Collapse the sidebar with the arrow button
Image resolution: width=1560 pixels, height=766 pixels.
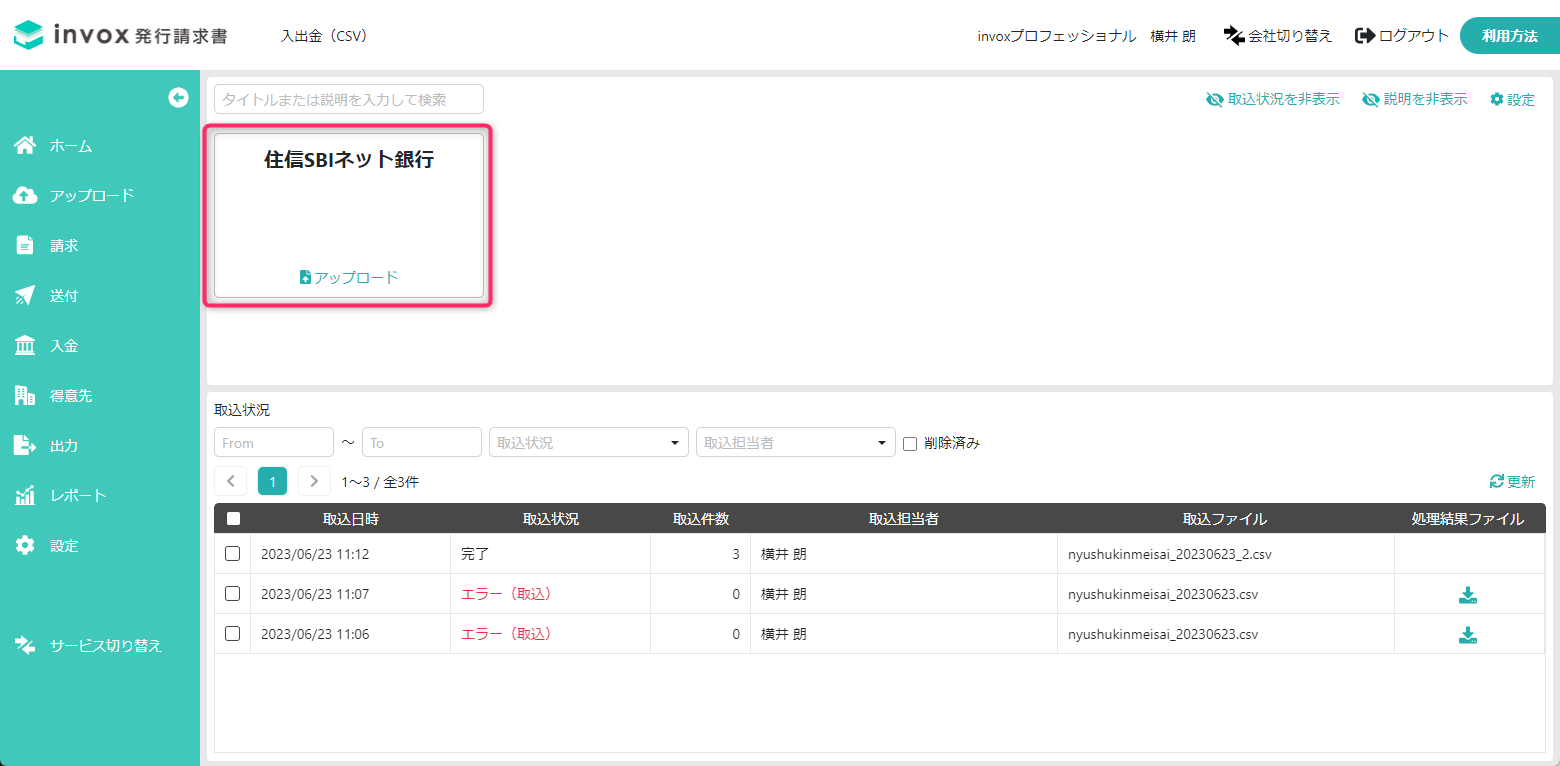click(x=179, y=97)
